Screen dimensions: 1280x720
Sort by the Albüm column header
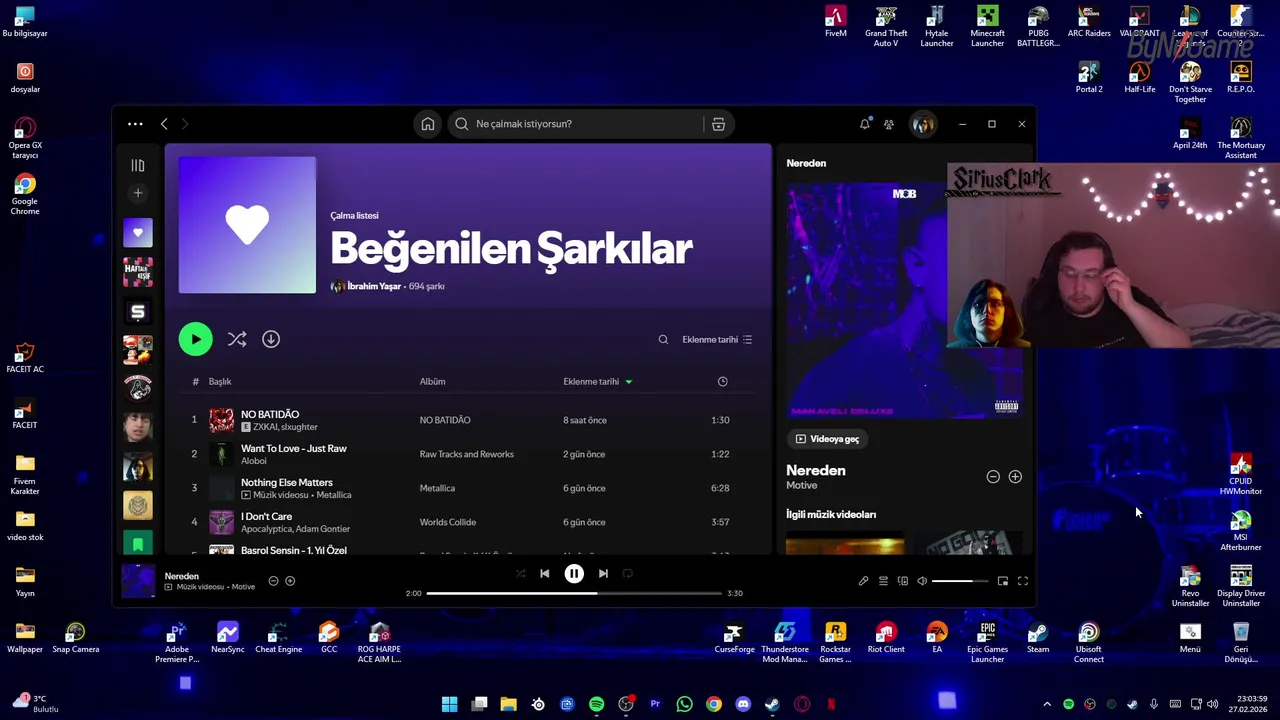click(x=433, y=381)
